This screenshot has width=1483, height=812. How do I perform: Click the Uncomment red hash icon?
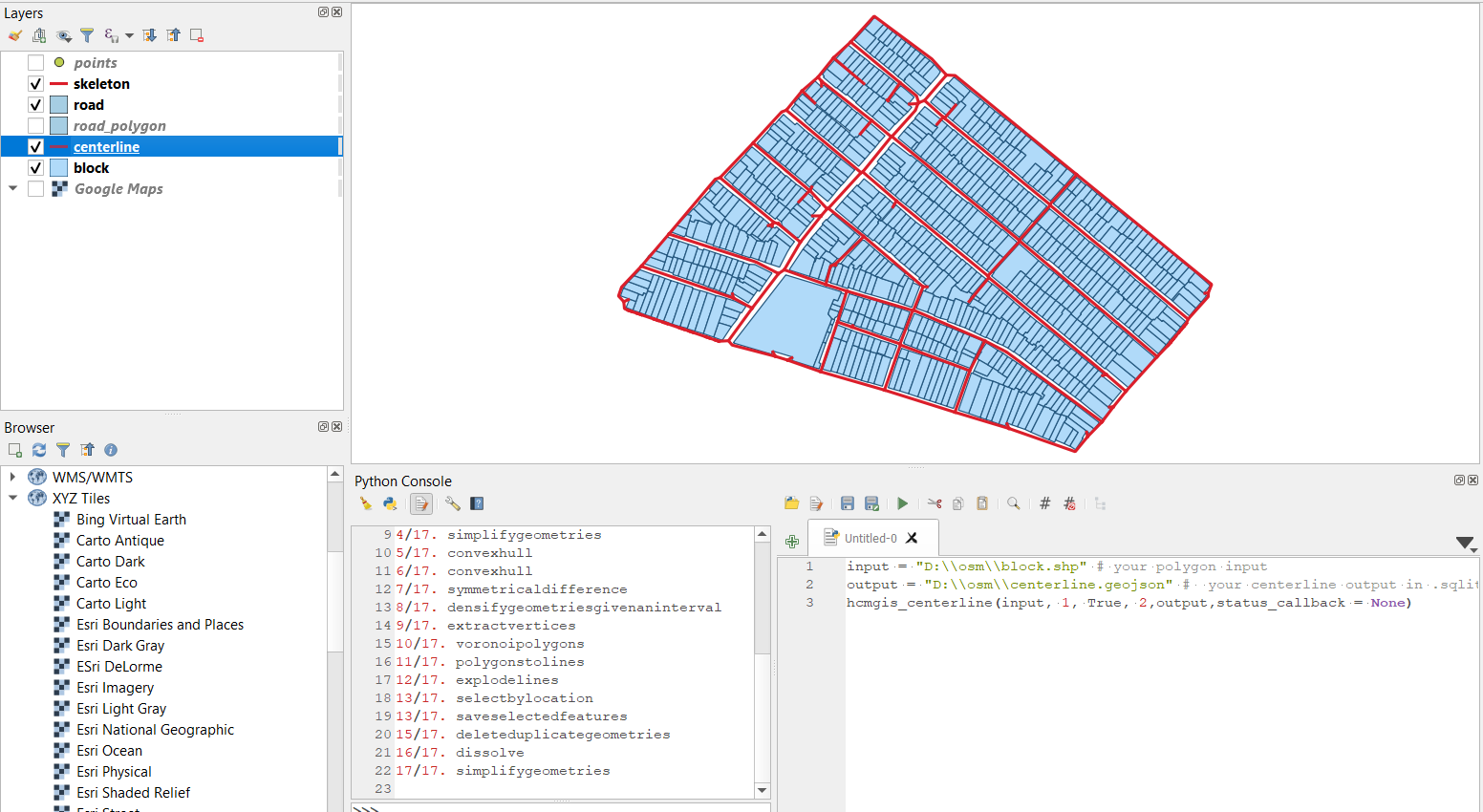click(1069, 503)
